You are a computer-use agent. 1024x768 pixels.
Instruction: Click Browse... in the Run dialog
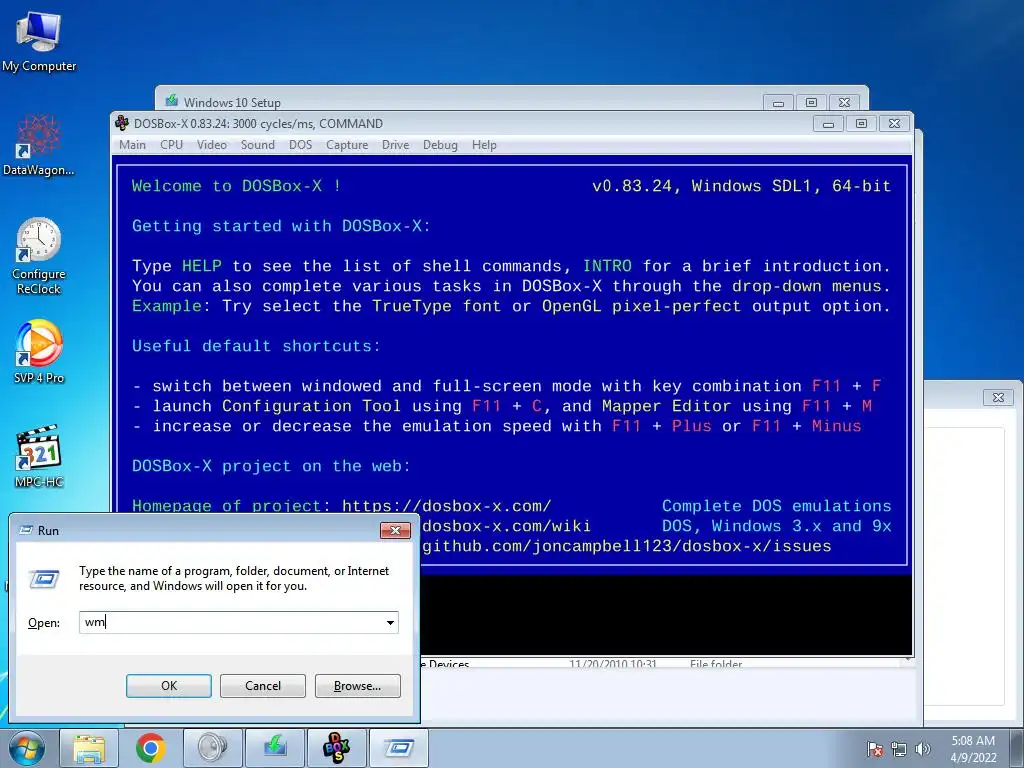pos(357,686)
